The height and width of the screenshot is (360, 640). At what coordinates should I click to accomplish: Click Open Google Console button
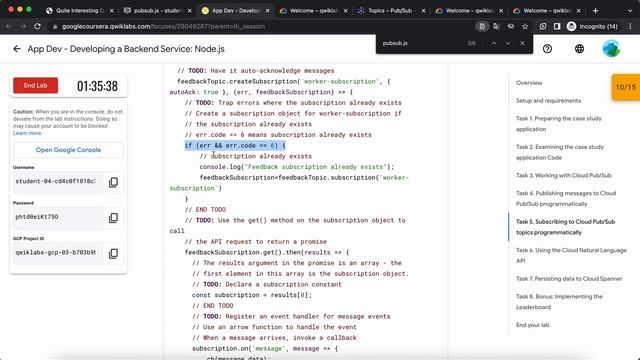[x=68, y=150]
